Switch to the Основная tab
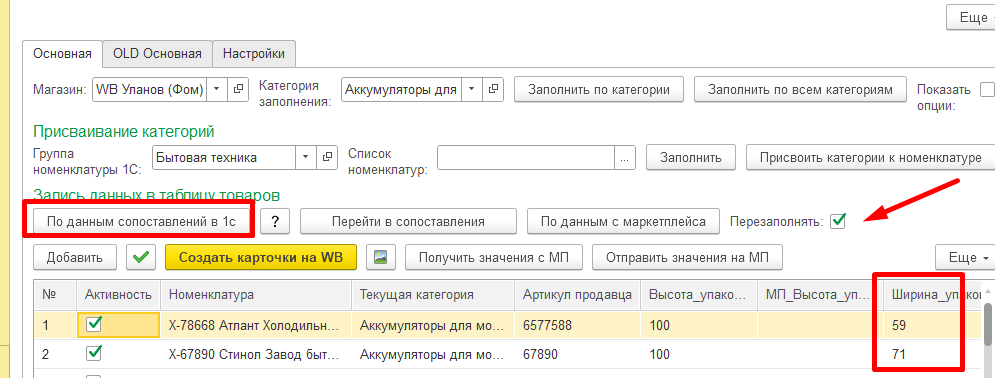995x378 pixels. pyautogui.click(x=63, y=54)
